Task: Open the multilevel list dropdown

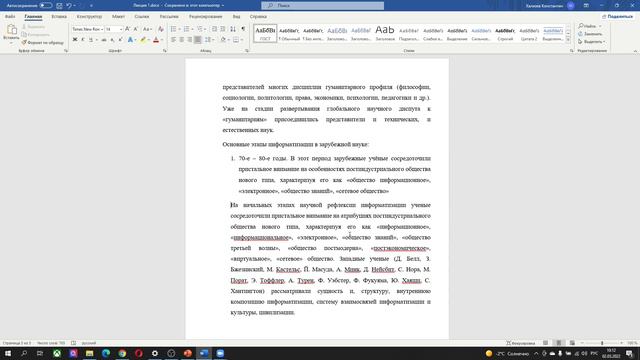Action: [205, 29]
